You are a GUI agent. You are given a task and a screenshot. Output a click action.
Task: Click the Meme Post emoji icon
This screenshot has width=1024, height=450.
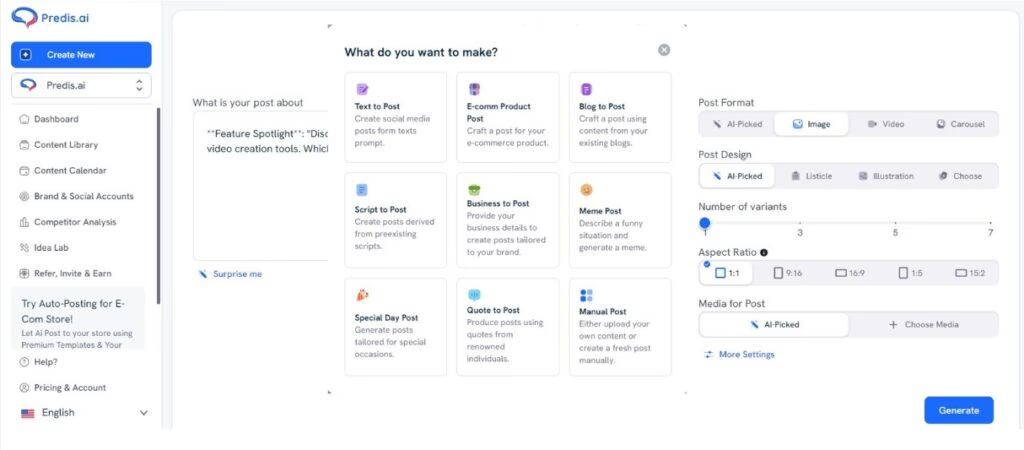586,189
